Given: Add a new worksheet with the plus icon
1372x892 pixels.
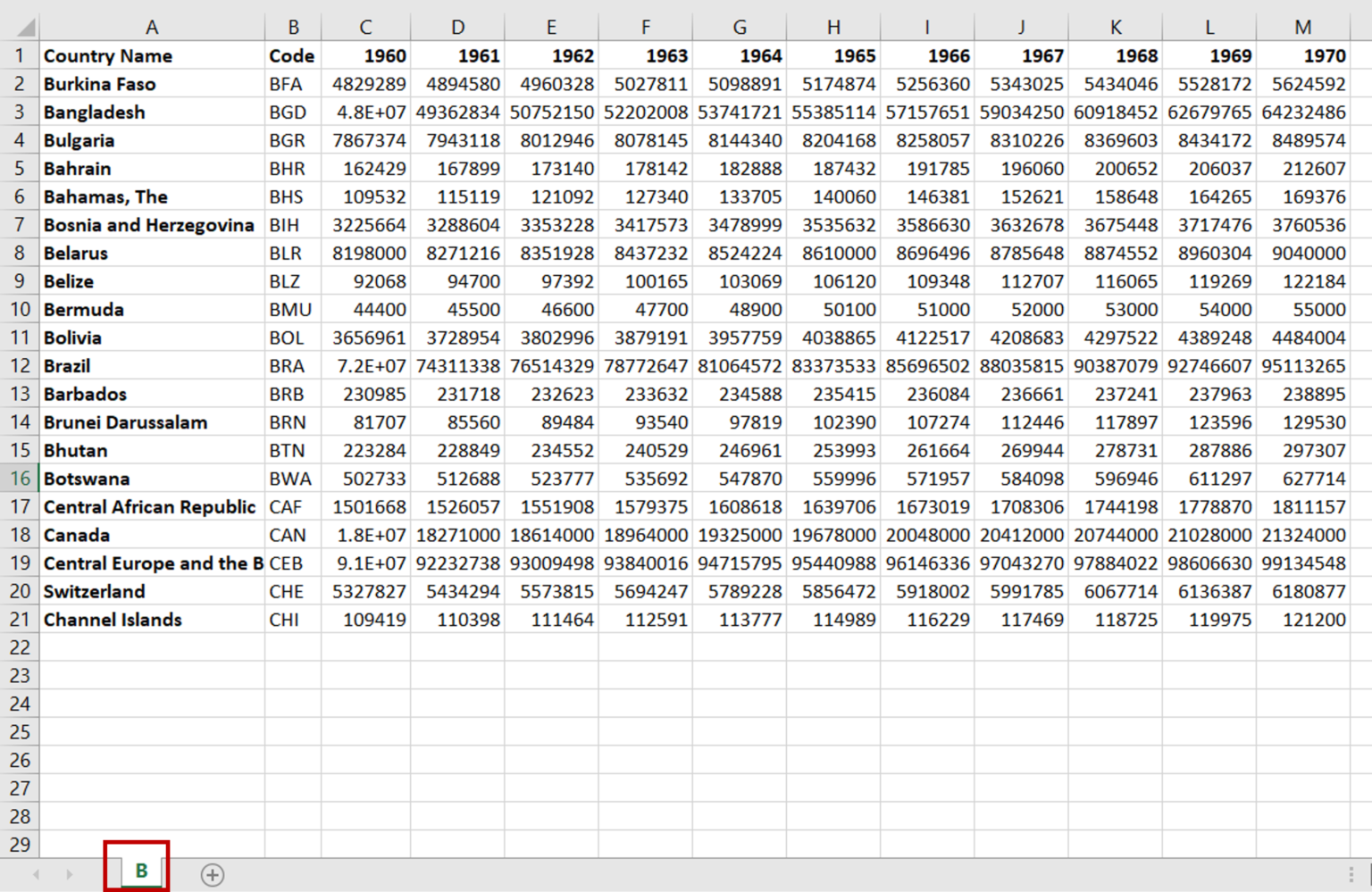Looking at the screenshot, I should coord(213,875).
